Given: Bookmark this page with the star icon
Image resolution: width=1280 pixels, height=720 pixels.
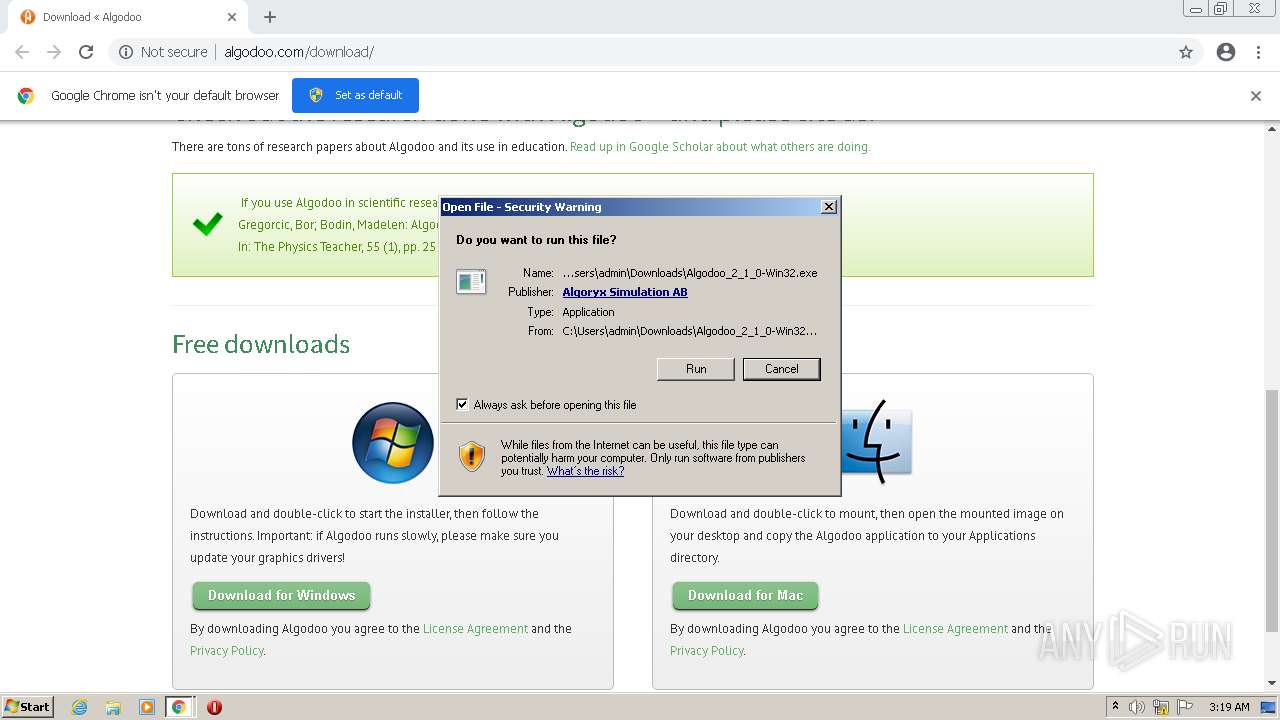Looking at the screenshot, I should point(1186,52).
